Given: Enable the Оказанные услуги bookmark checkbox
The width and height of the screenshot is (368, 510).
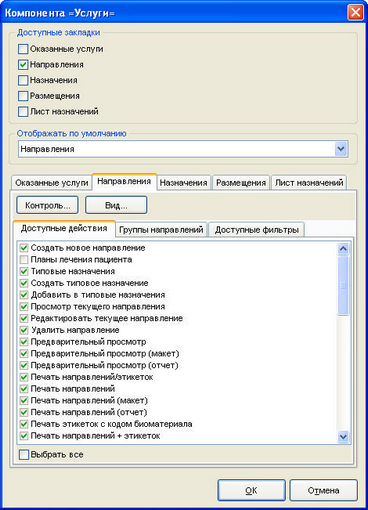Looking at the screenshot, I should [23, 49].
